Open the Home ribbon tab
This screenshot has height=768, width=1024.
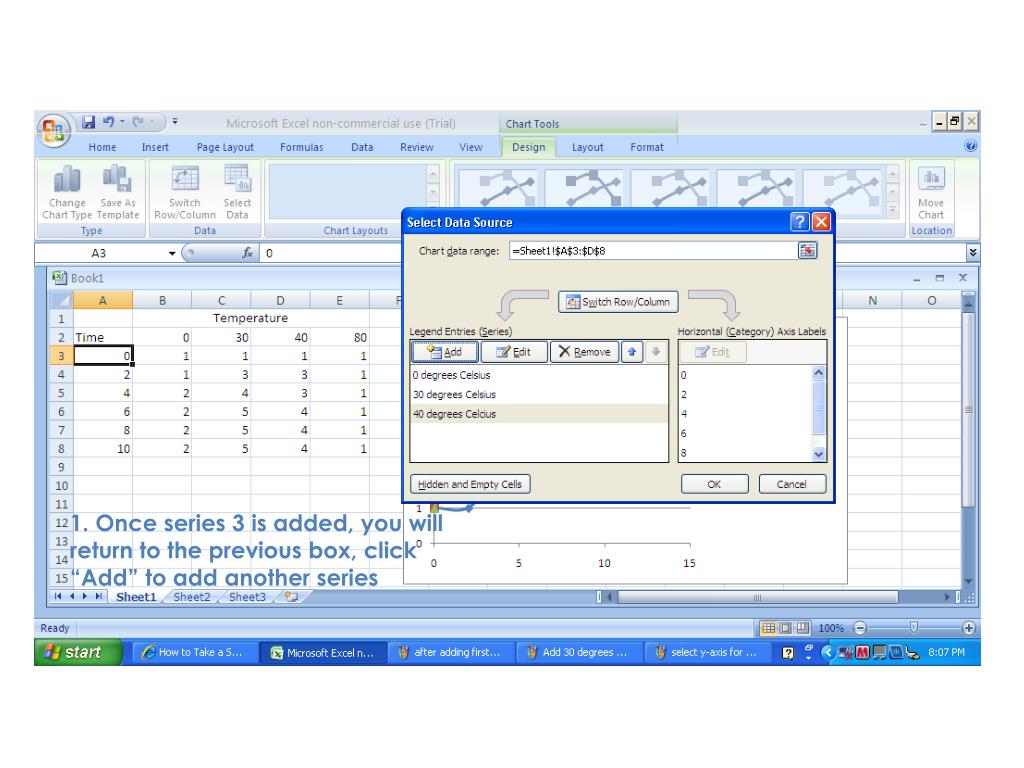coord(103,148)
